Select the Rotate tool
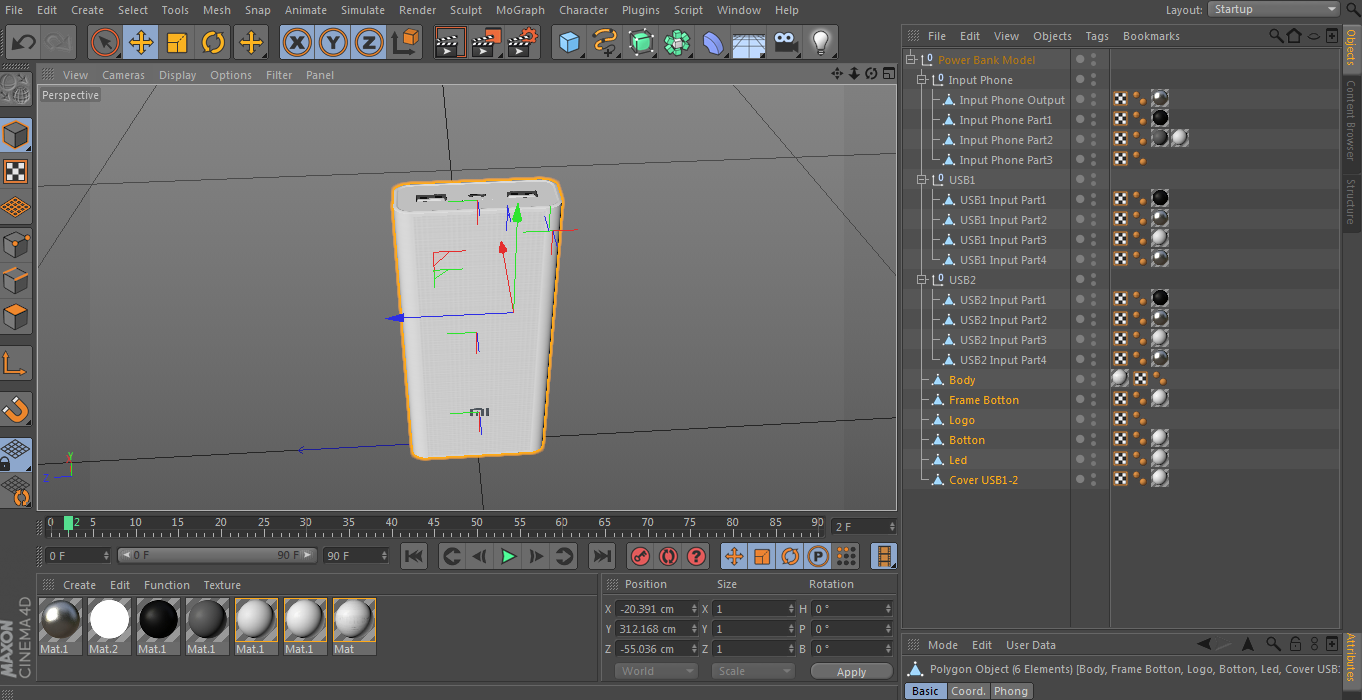1362x700 pixels. click(x=213, y=43)
